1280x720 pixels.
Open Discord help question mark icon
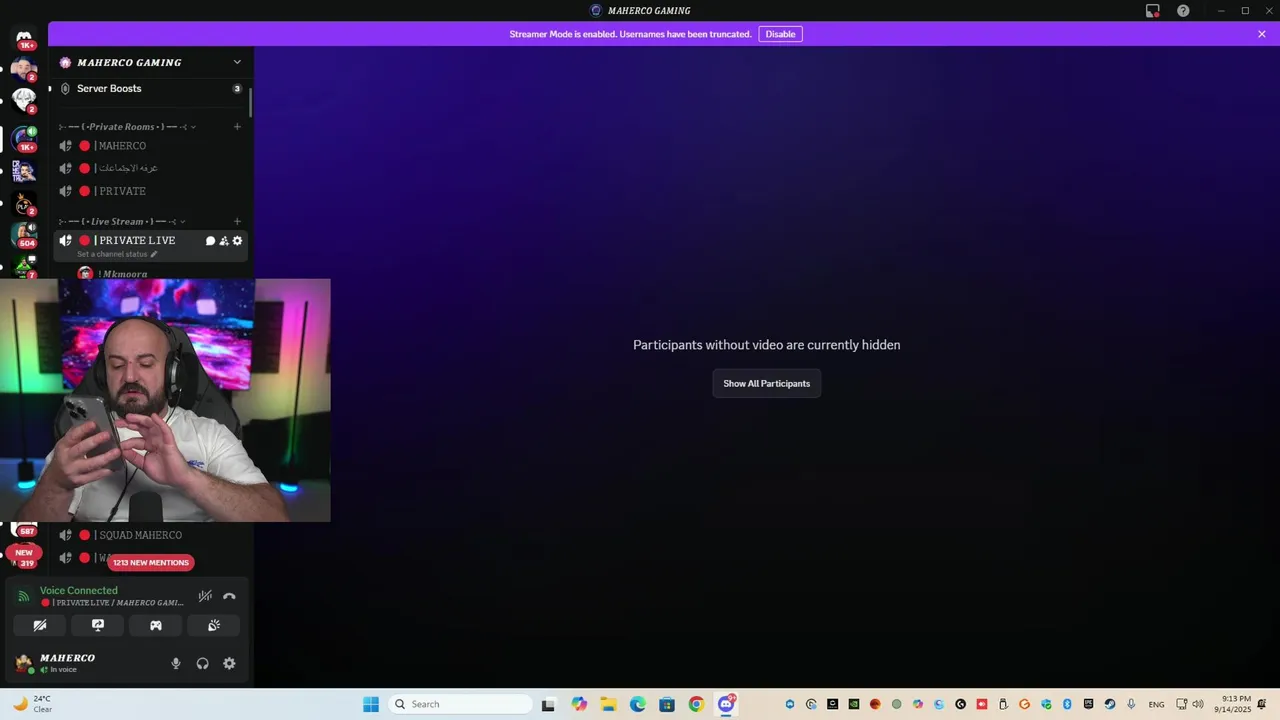click(x=1183, y=11)
